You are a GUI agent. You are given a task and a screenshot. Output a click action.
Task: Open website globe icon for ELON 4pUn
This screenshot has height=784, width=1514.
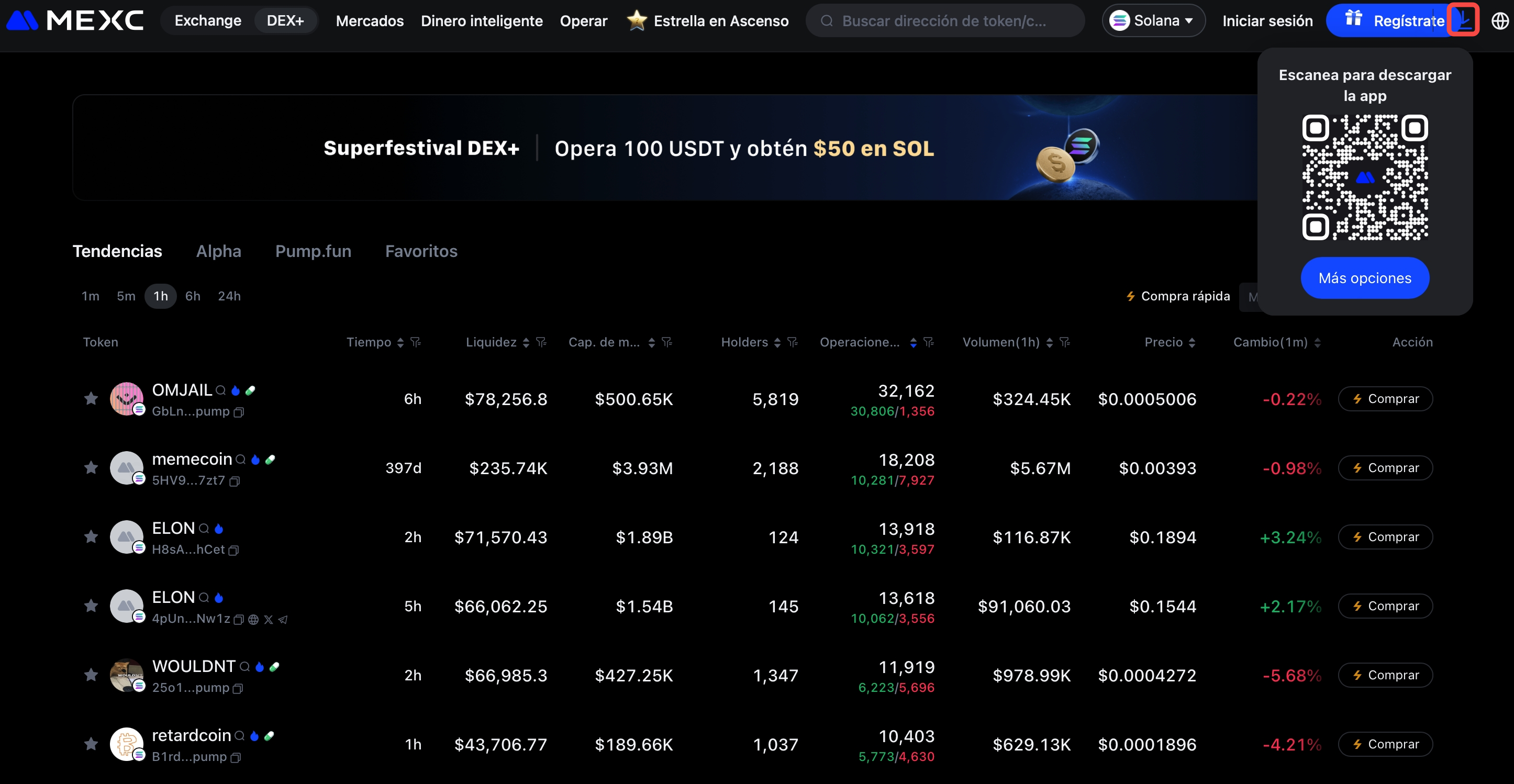[x=253, y=620]
